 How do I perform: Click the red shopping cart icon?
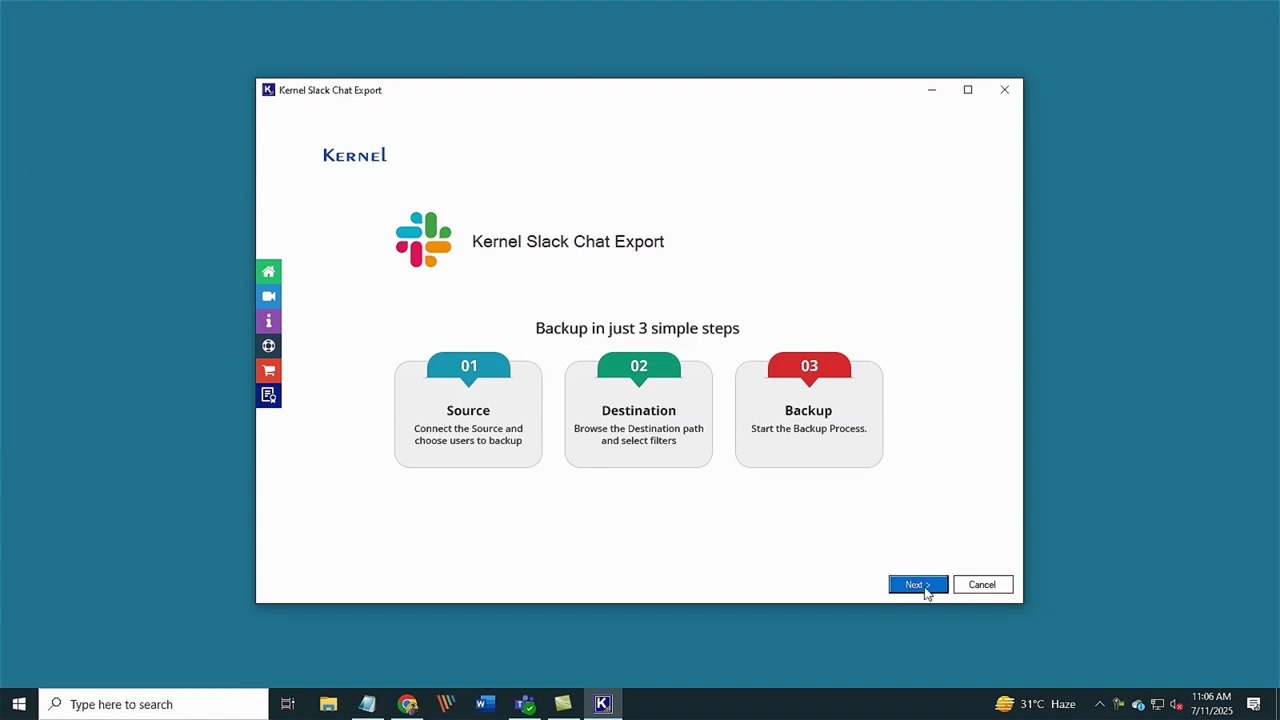268,371
